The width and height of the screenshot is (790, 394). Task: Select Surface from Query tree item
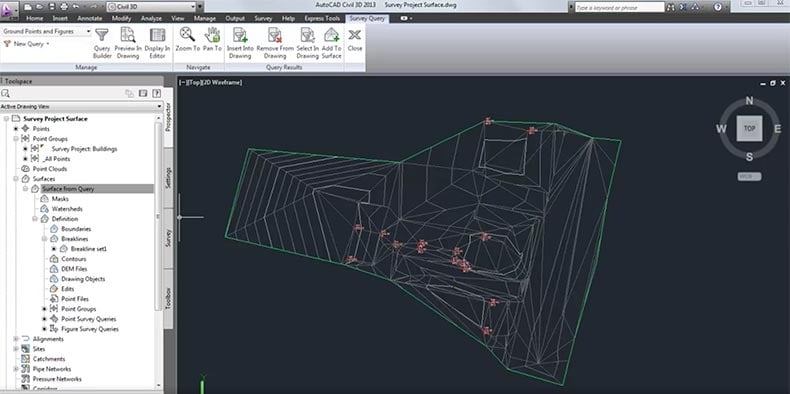(68, 189)
